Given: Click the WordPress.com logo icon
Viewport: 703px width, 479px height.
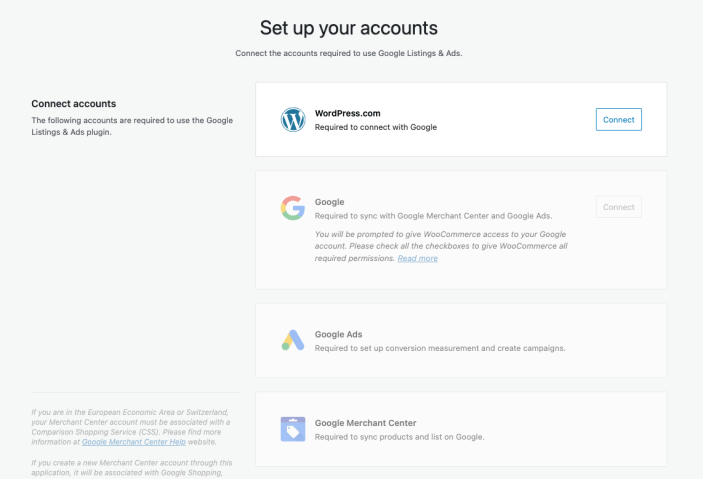Looking at the screenshot, I should point(293,120).
